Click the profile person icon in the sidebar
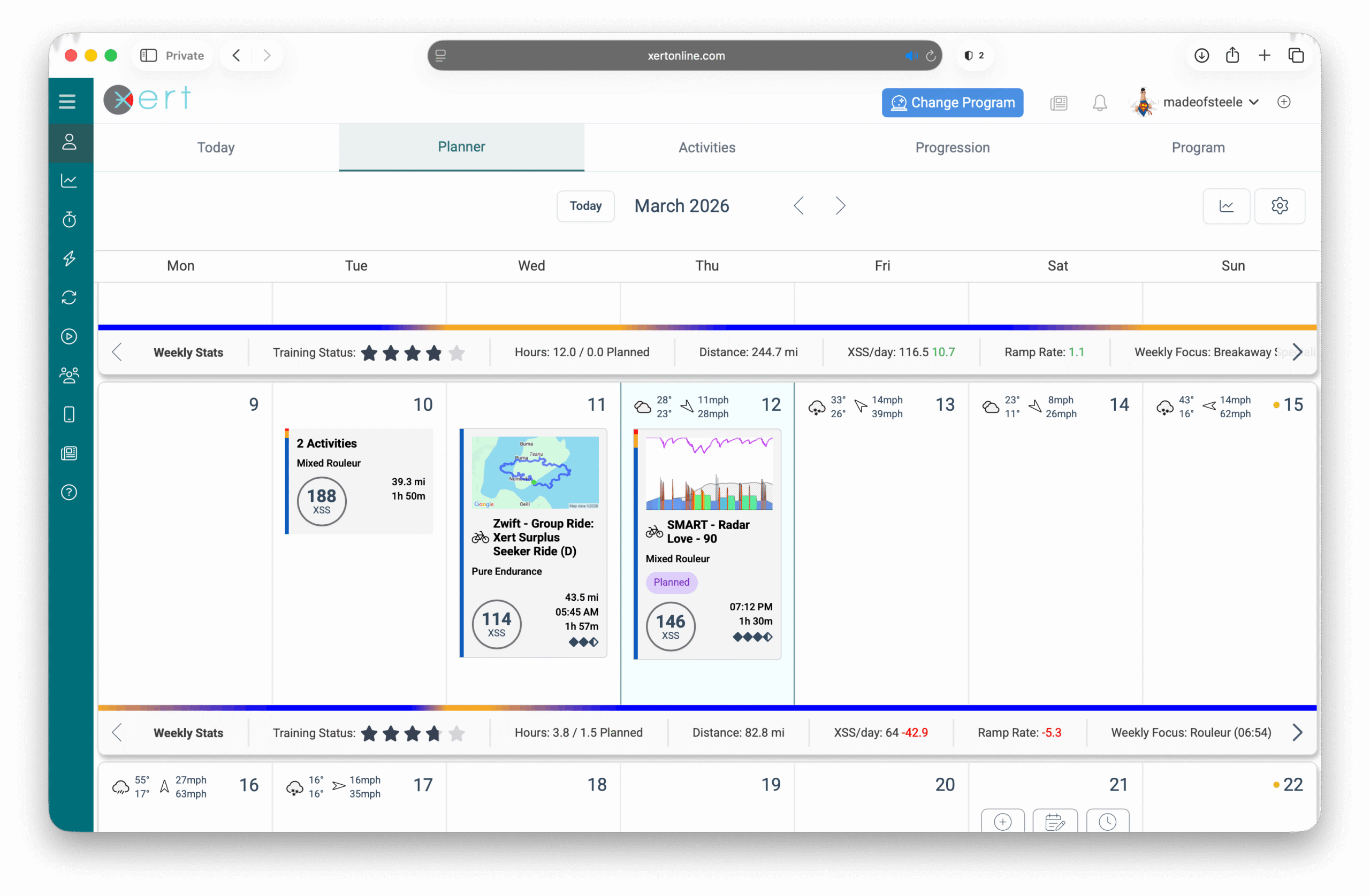 [69, 142]
